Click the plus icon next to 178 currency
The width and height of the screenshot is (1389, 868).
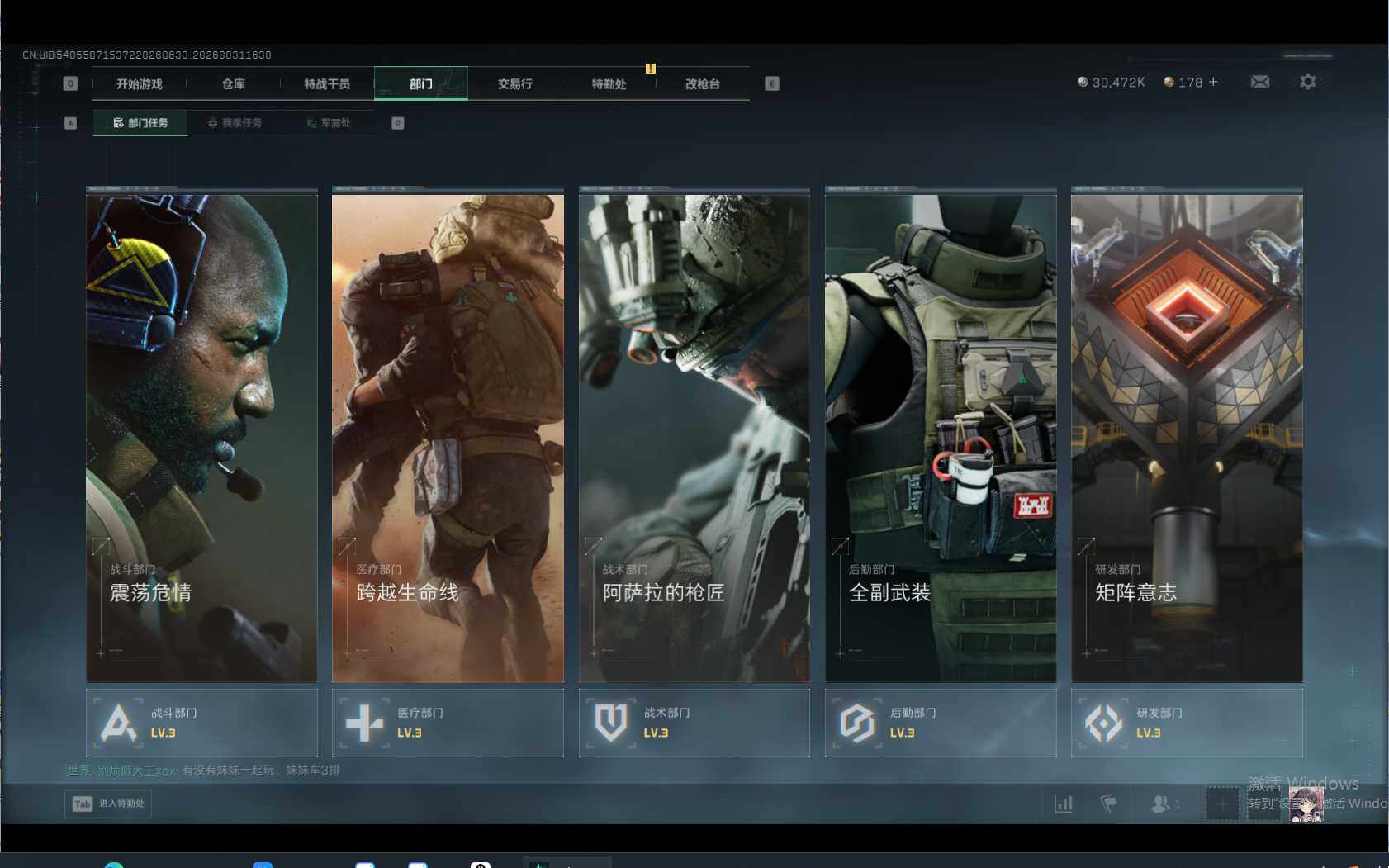(x=1213, y=82)
